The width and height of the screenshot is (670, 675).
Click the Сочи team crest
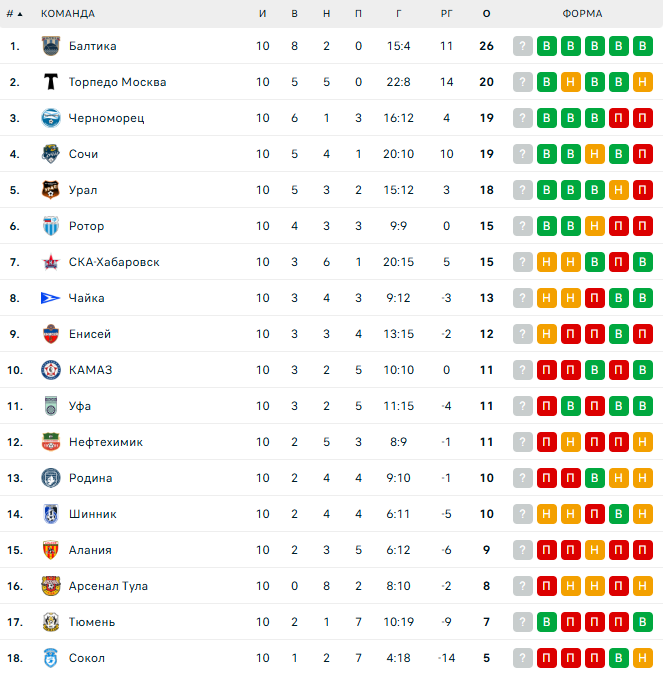tap(51, 154)
